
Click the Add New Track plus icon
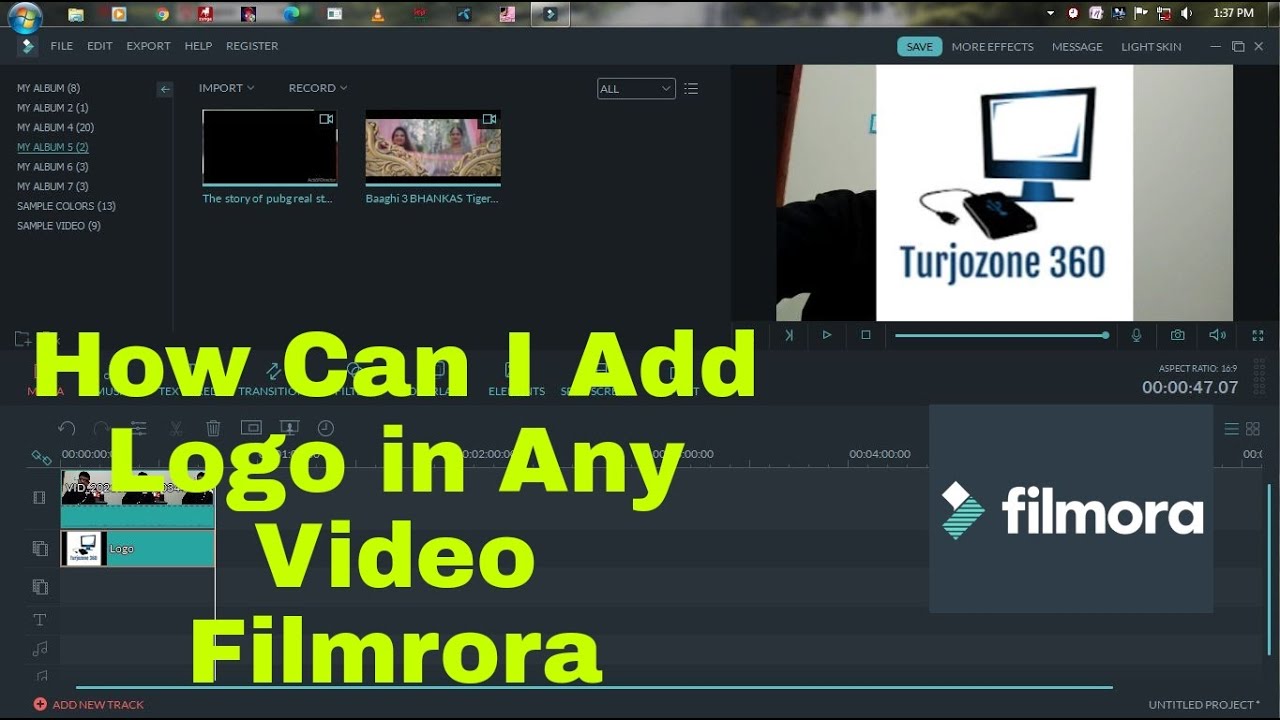pyautogui.click(x=40, y=704)
